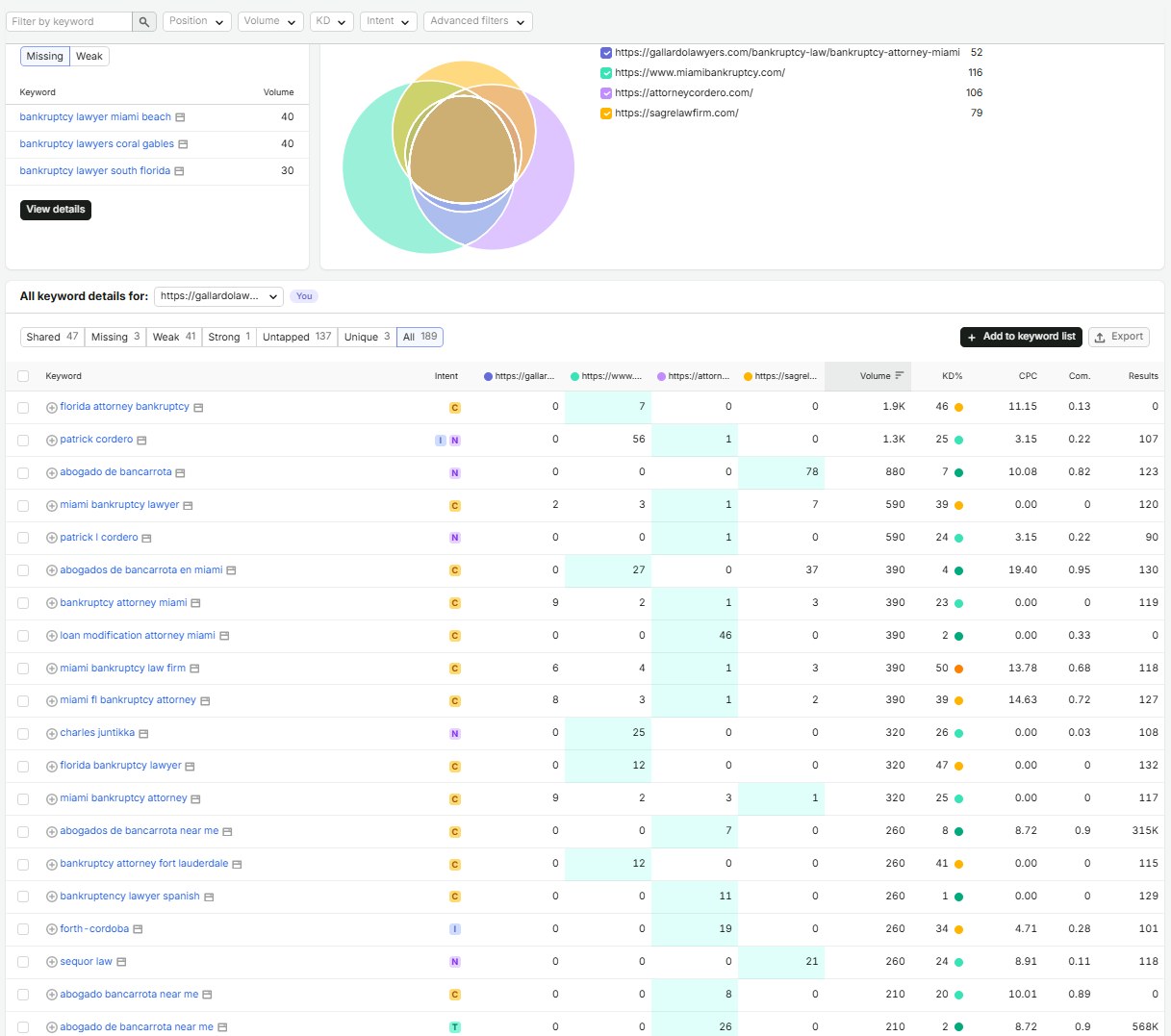Click the Volume column sort icon
The image size is (1171, 1036).
coord(900,376)
